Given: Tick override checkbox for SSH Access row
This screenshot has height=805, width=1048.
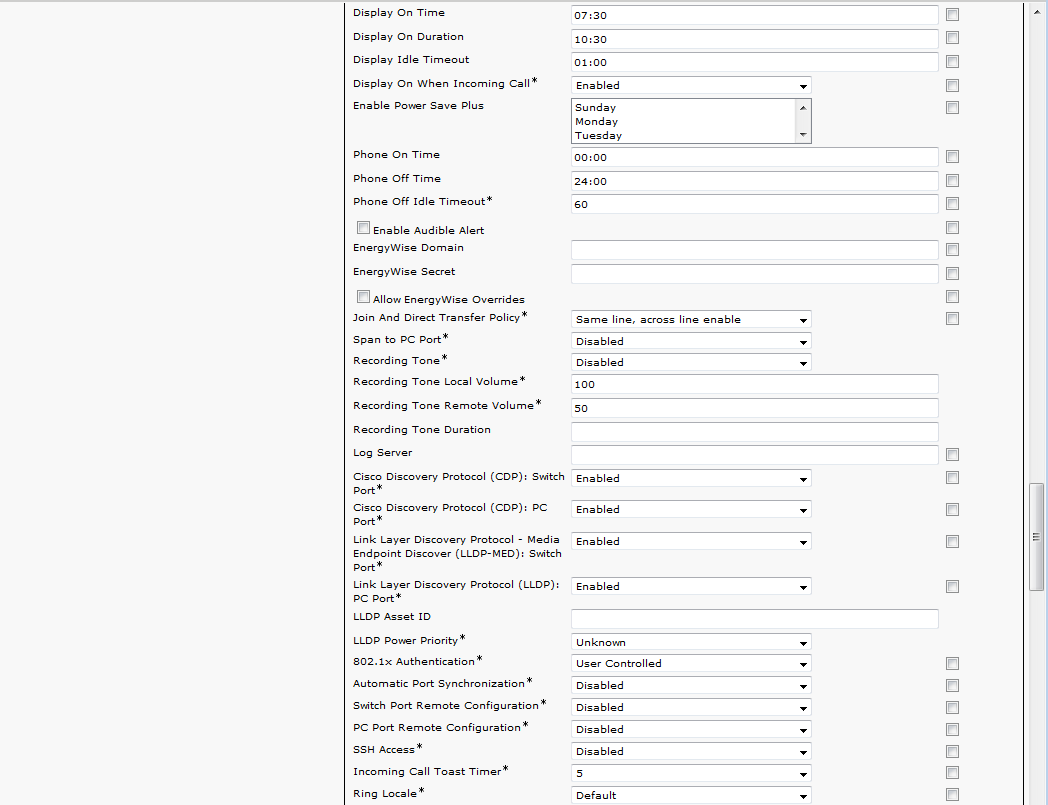Looking at the screenshot, I should pos(952,751).
